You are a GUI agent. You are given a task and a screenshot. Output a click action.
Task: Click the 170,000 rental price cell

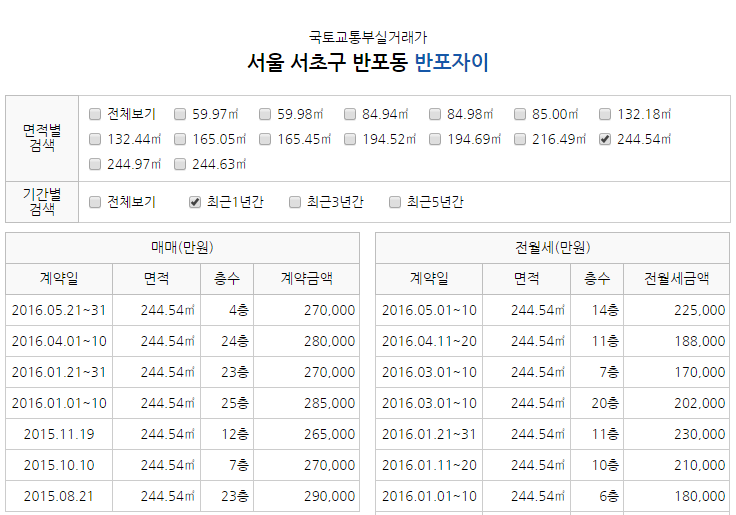(676, 372)
